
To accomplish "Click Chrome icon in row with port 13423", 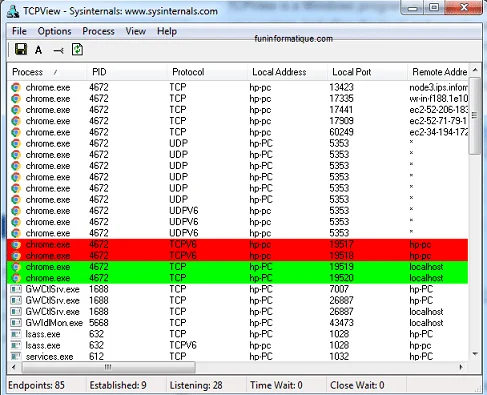I will [16, 88].
